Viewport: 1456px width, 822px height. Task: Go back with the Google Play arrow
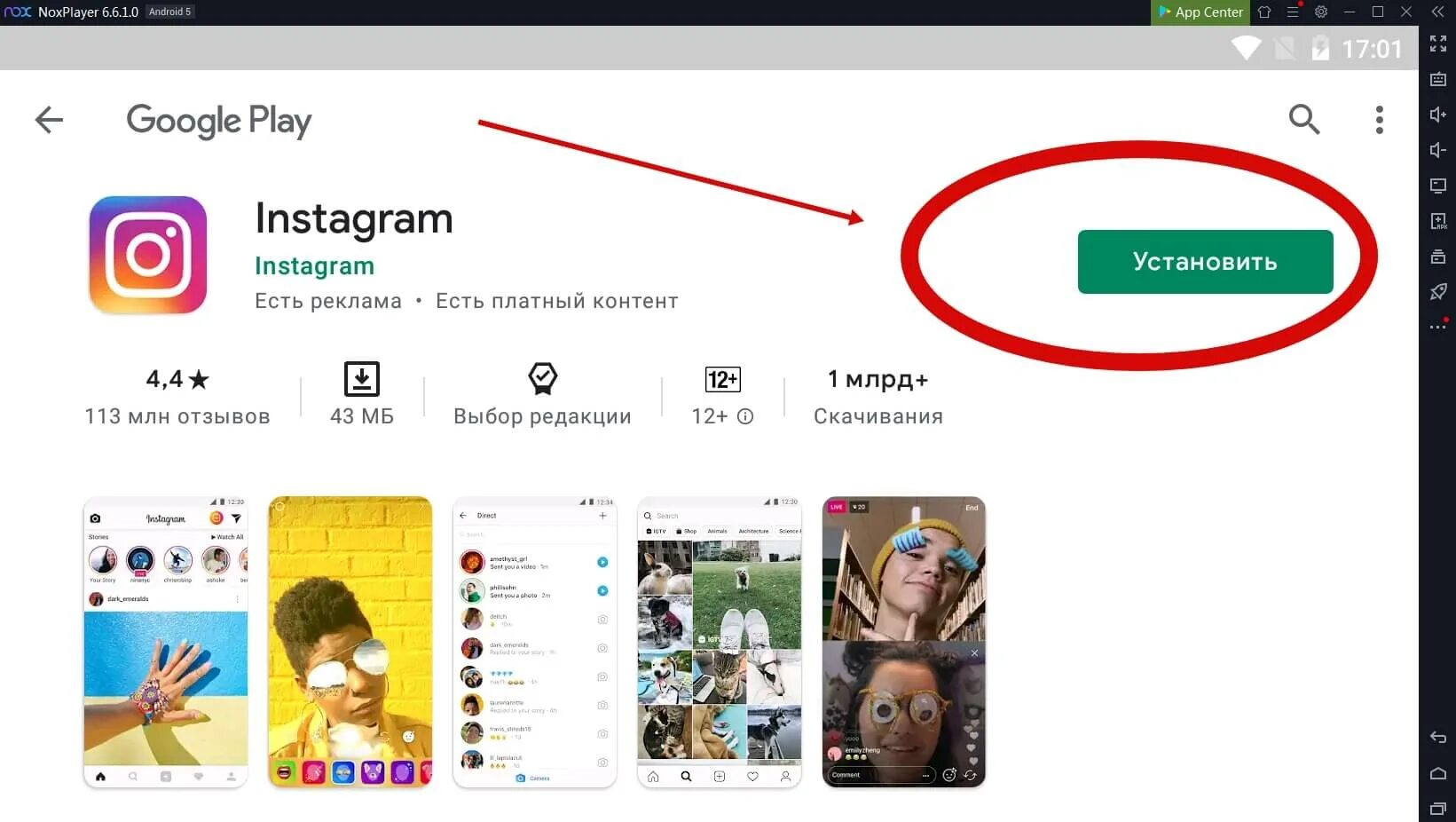point(49,120)
